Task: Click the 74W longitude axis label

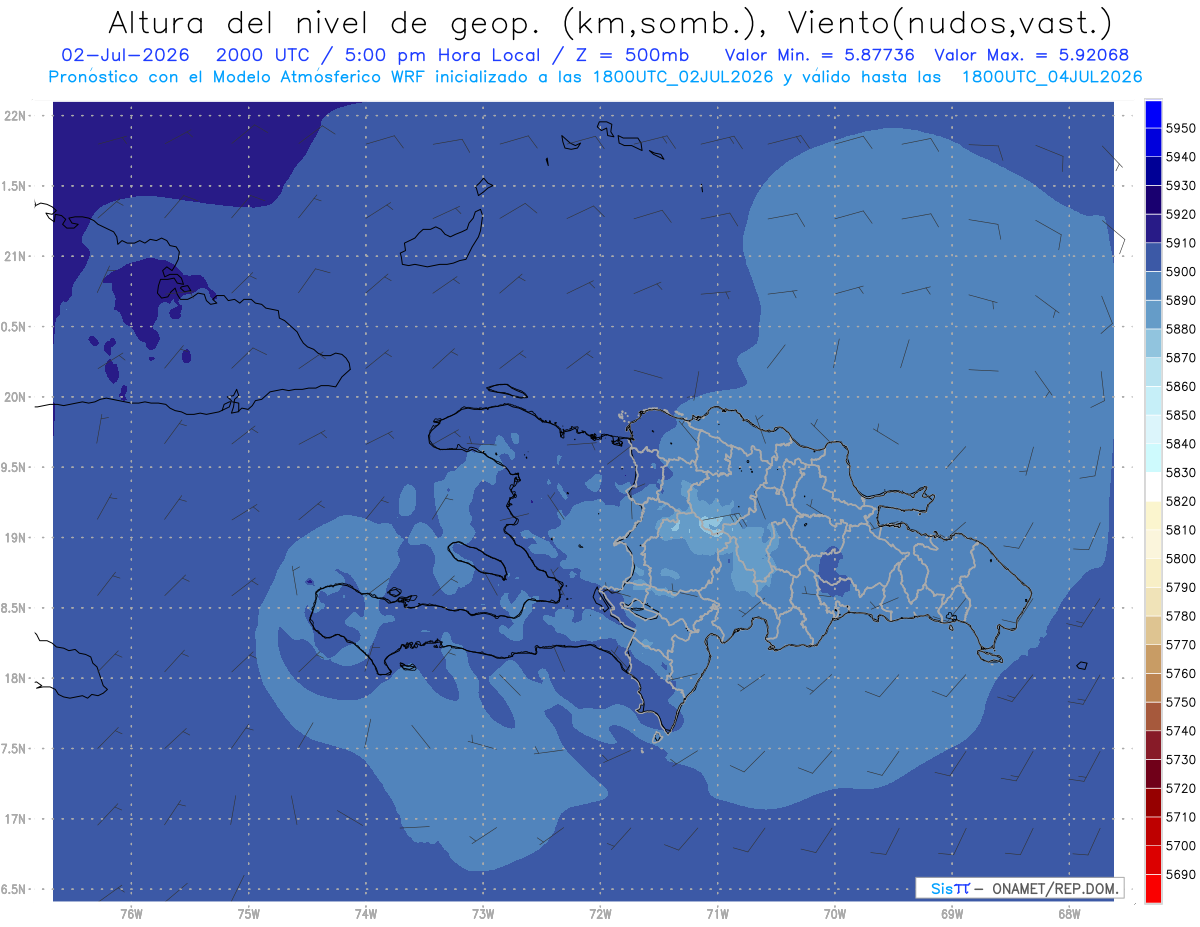Action: tap(366, 913)
